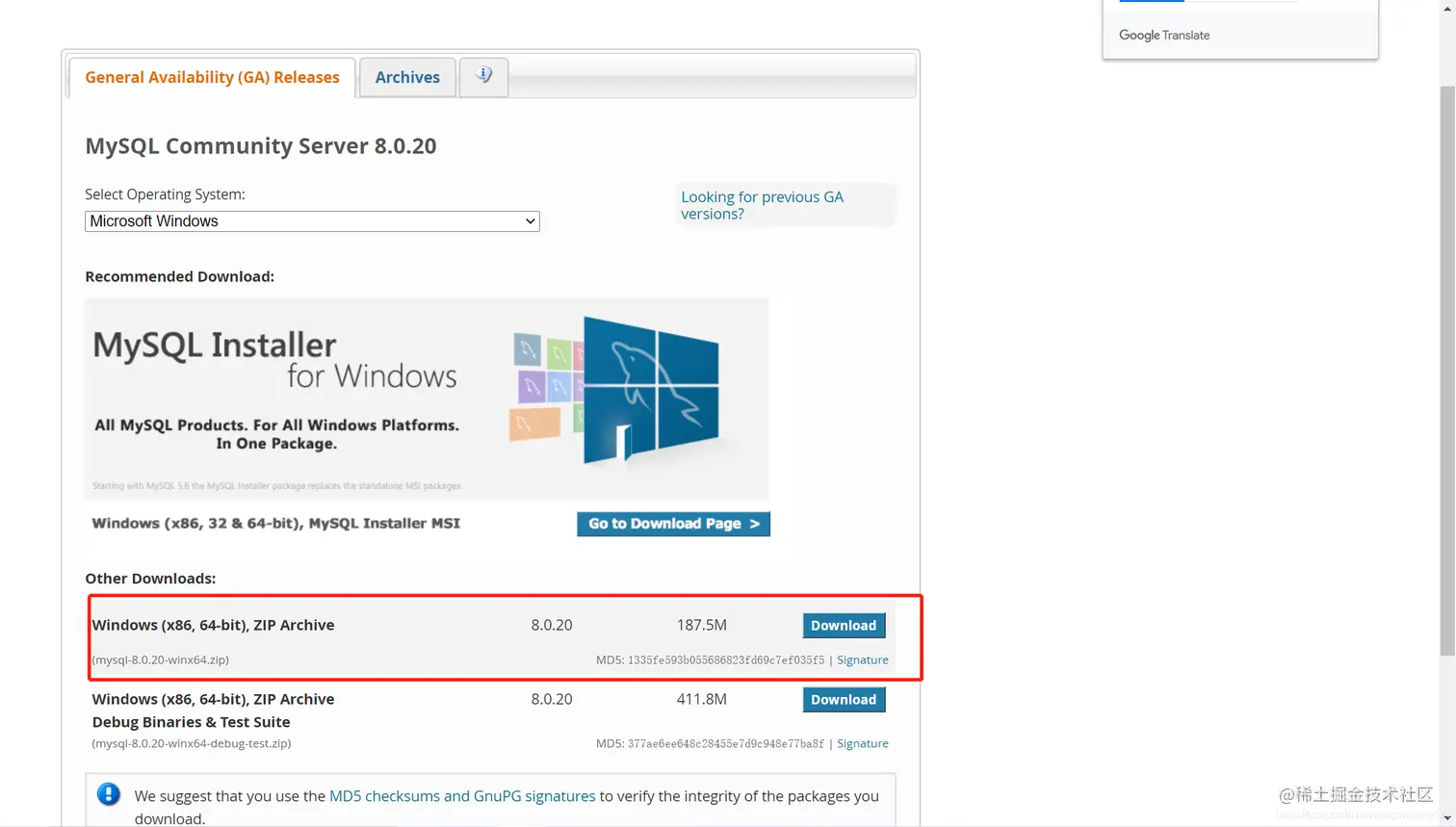1456x827 pixels.
Task: Click the scrollbar down arrow
Action: pyautogui.click(x=1447, y=818)
